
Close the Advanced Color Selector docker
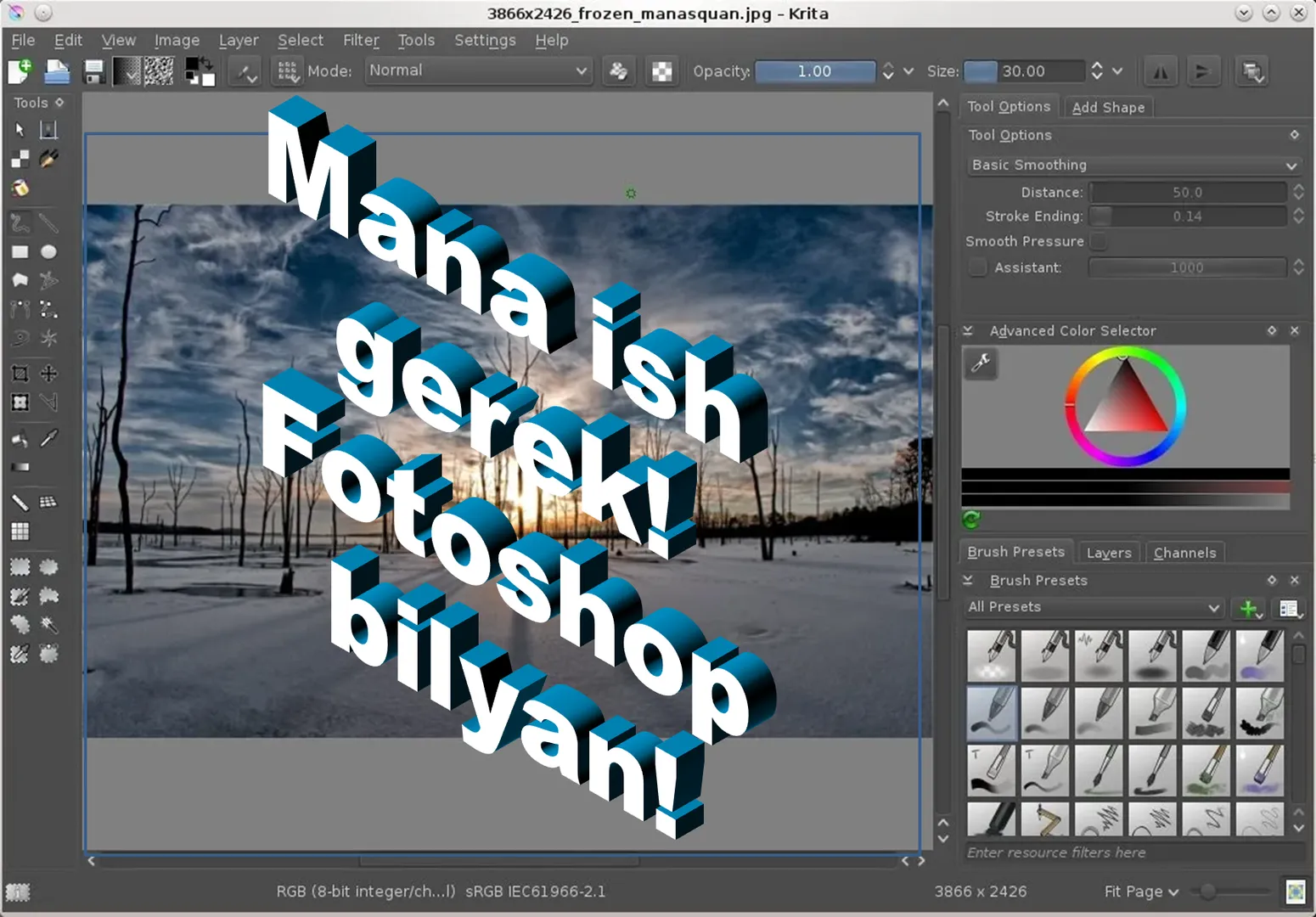pyautogui.click(x=1295, y=331)
